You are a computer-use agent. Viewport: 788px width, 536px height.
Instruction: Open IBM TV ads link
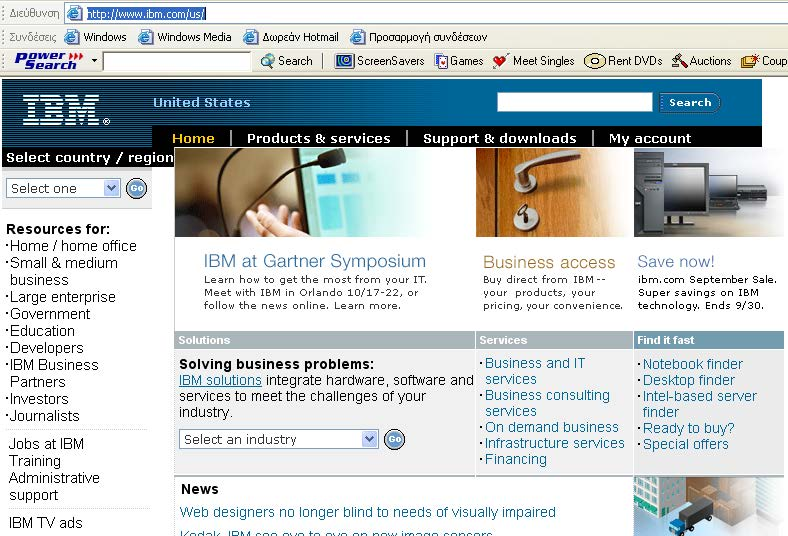coord(45,523)
